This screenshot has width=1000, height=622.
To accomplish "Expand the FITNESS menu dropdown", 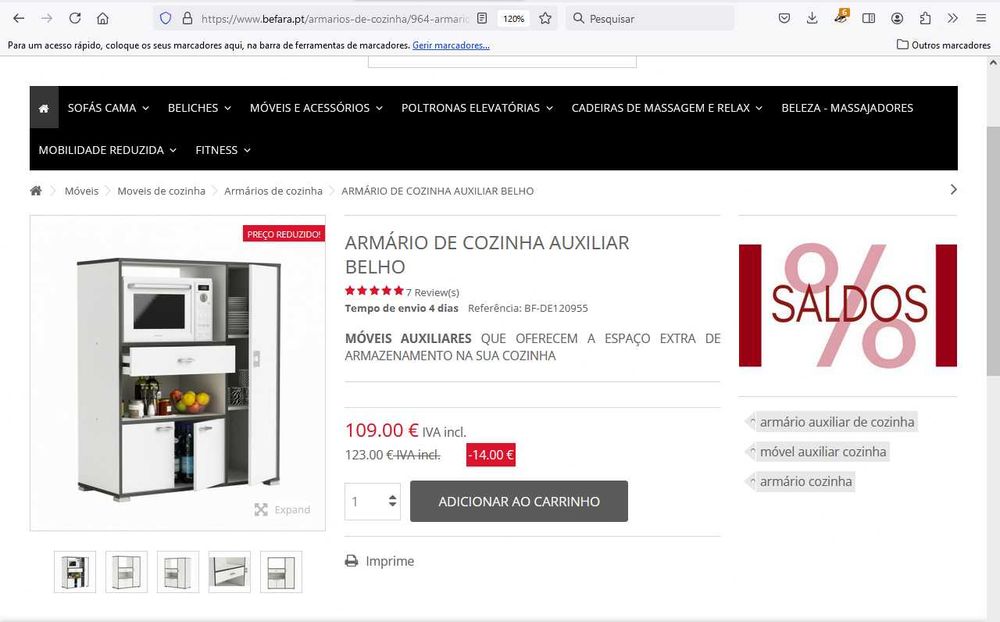I will 223,150.
